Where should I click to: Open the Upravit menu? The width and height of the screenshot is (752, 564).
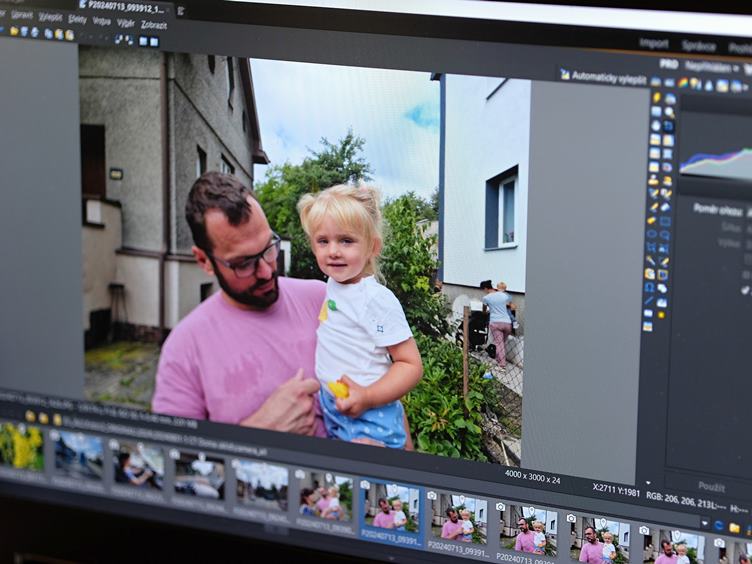click(x=22, y=15)
